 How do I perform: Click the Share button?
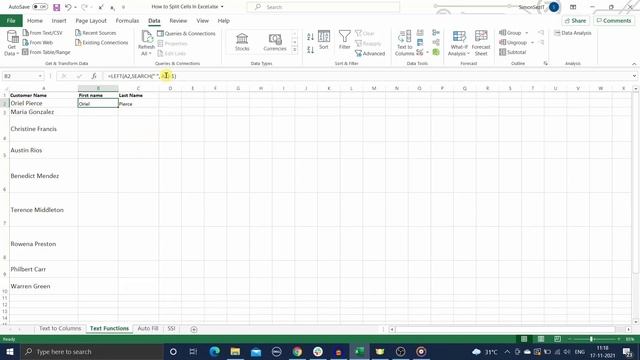point(576,20)
